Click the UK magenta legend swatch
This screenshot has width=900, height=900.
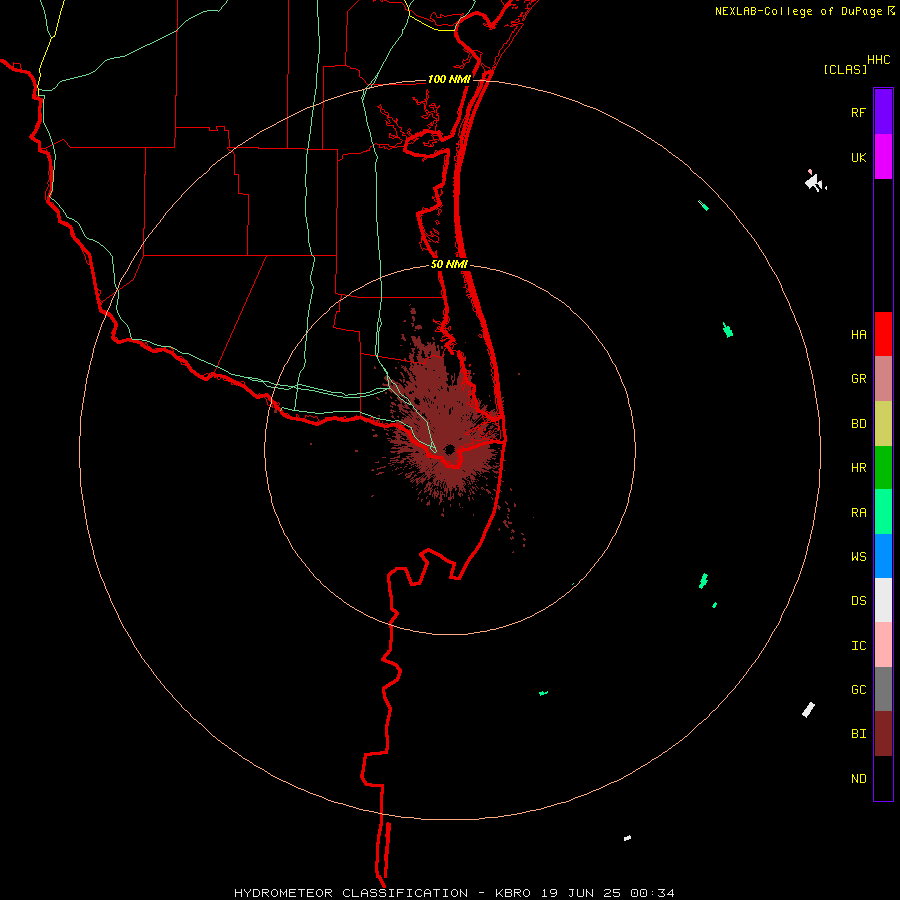883,157
